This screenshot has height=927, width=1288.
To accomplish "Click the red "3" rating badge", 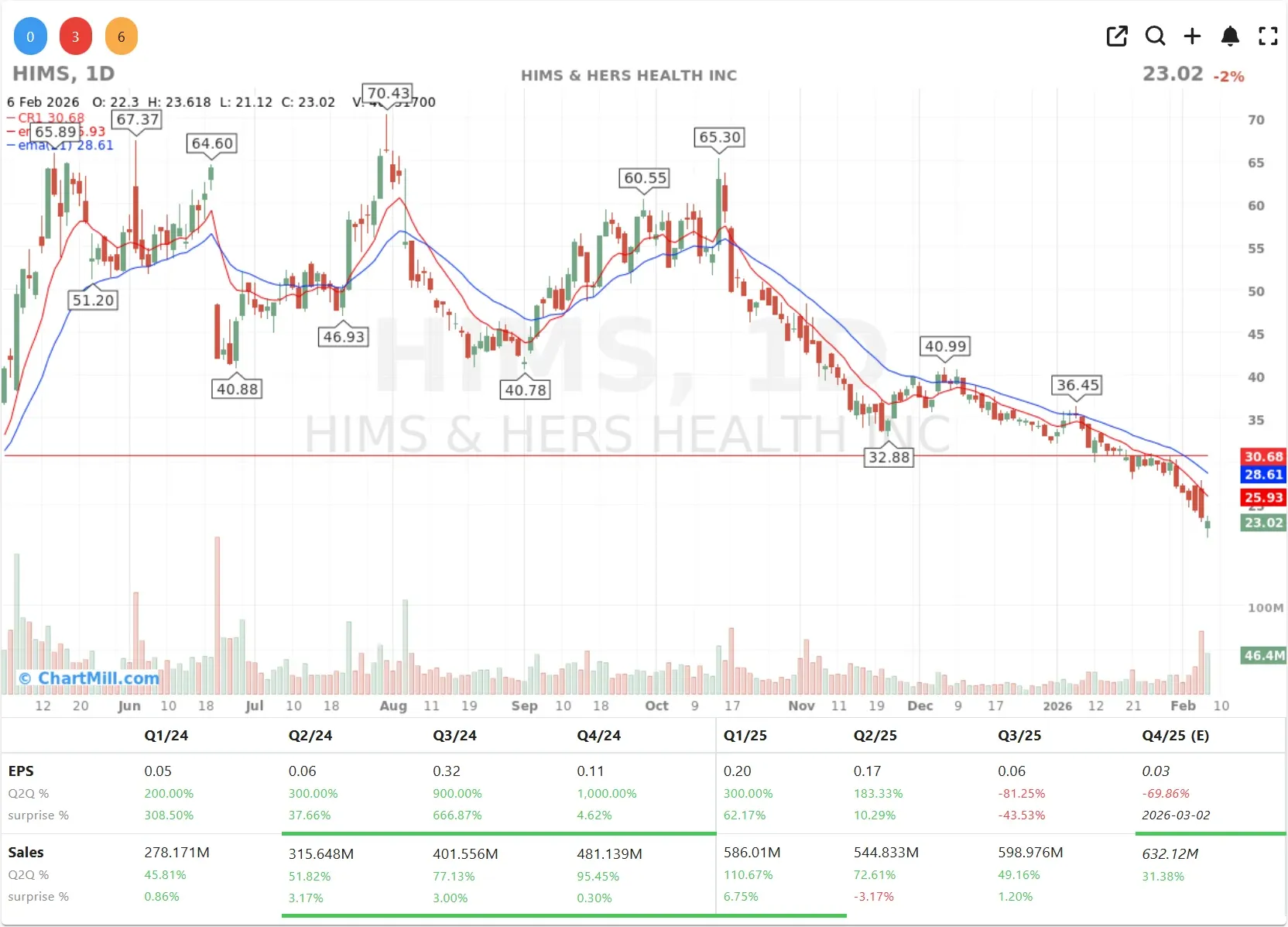I will pos(75,36).
